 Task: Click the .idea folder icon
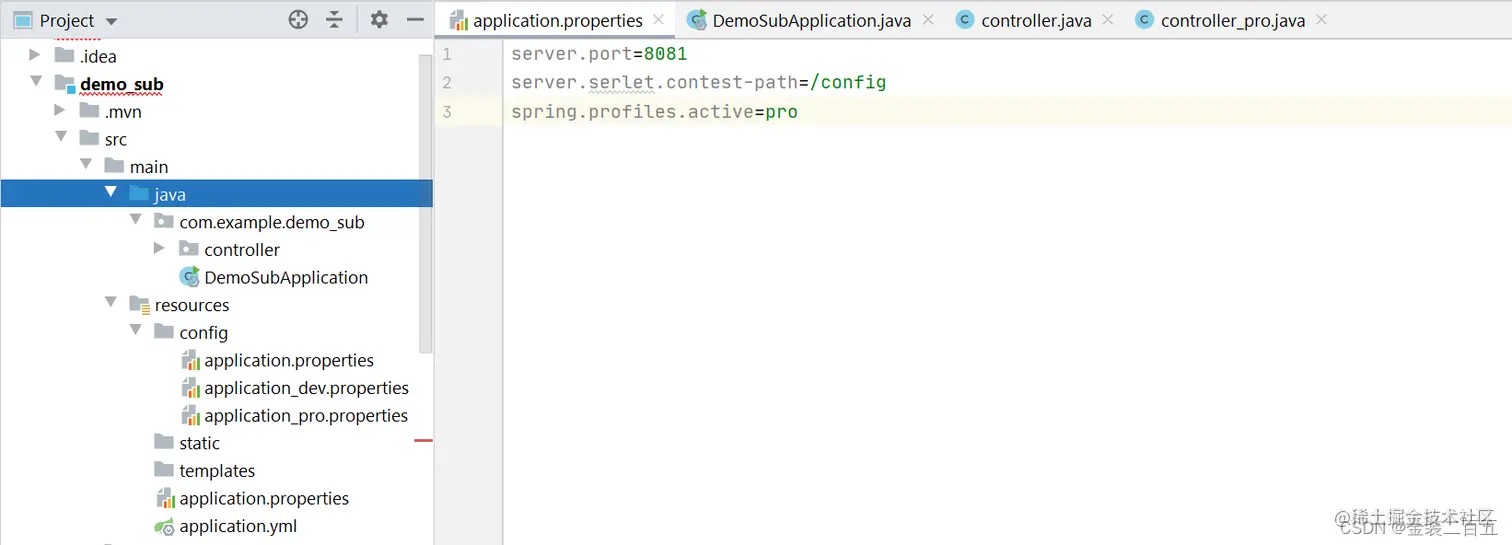click(64, 55)
